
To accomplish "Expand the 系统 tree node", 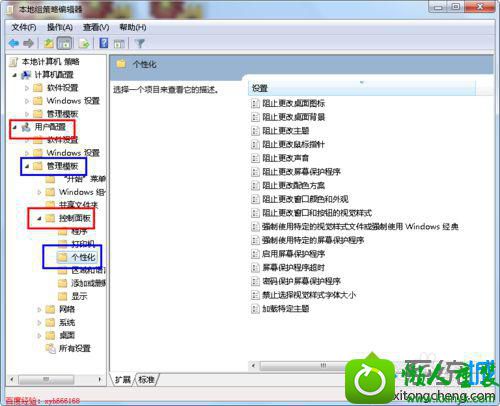I will point(39,322).
